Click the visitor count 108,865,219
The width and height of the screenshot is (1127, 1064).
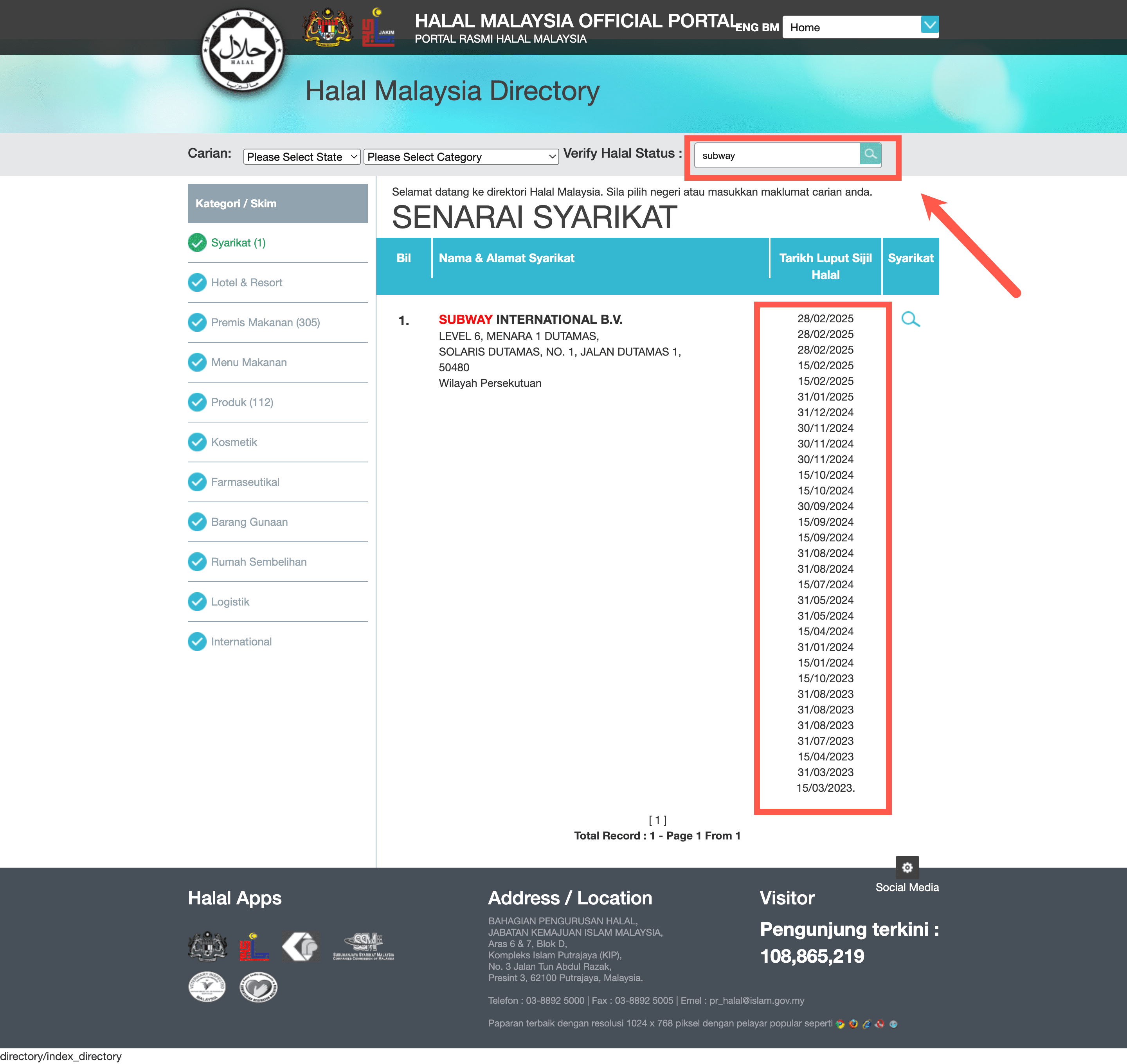click(x=812, y=956)
